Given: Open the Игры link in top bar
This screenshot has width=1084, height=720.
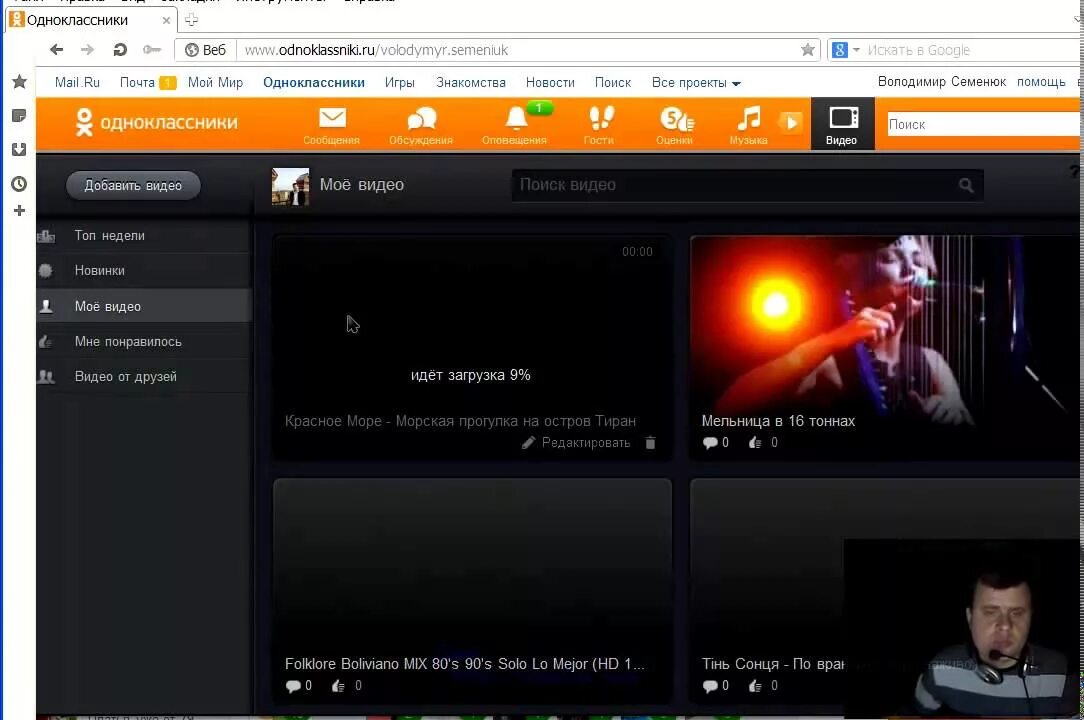Looking at the screenshot, I should coord(400,82).
